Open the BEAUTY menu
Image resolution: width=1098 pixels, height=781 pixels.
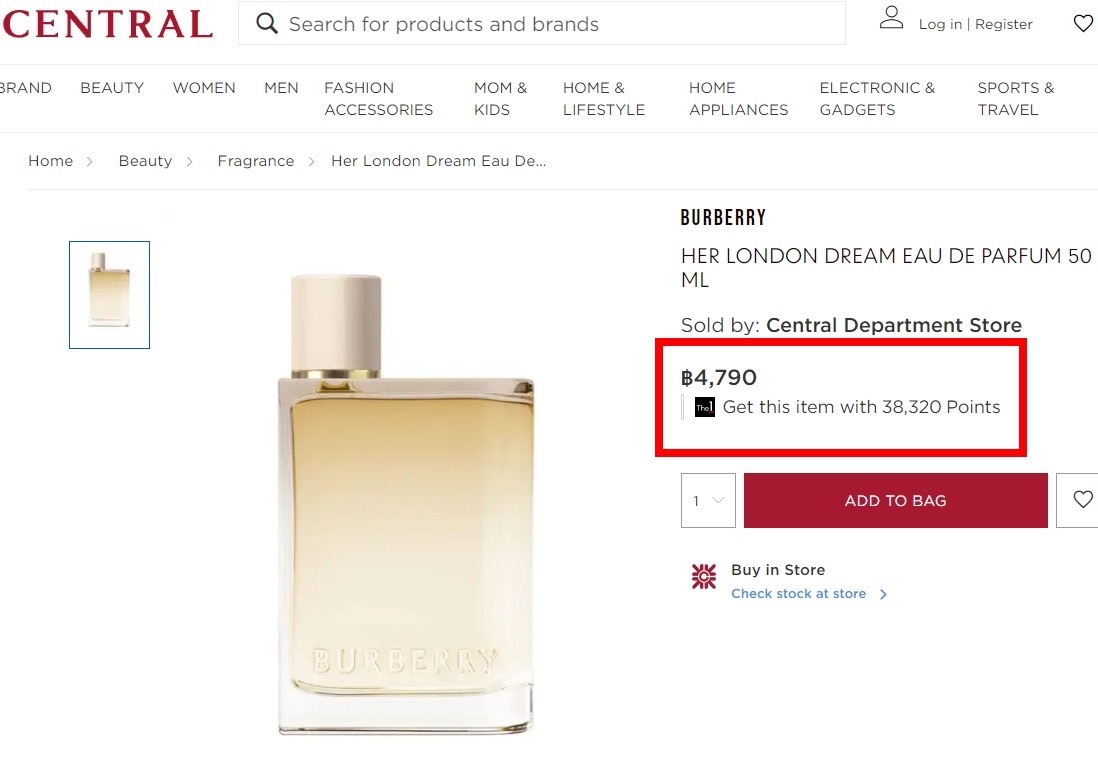(112, 87)
